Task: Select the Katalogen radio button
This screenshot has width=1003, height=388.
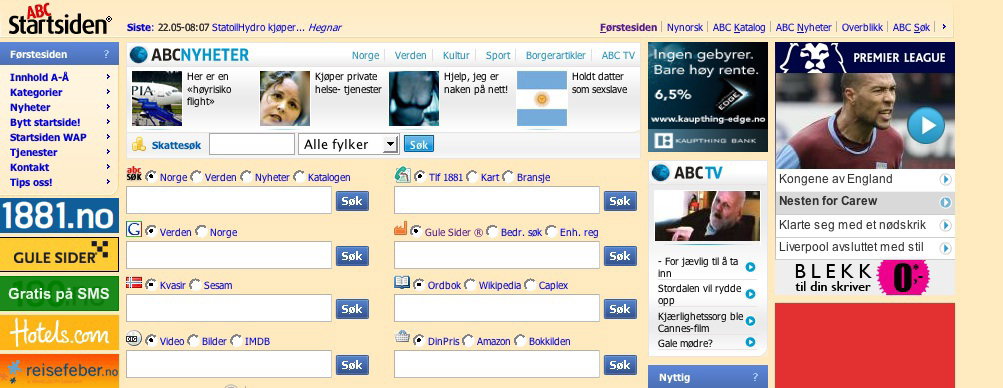Action: point(299,176)
